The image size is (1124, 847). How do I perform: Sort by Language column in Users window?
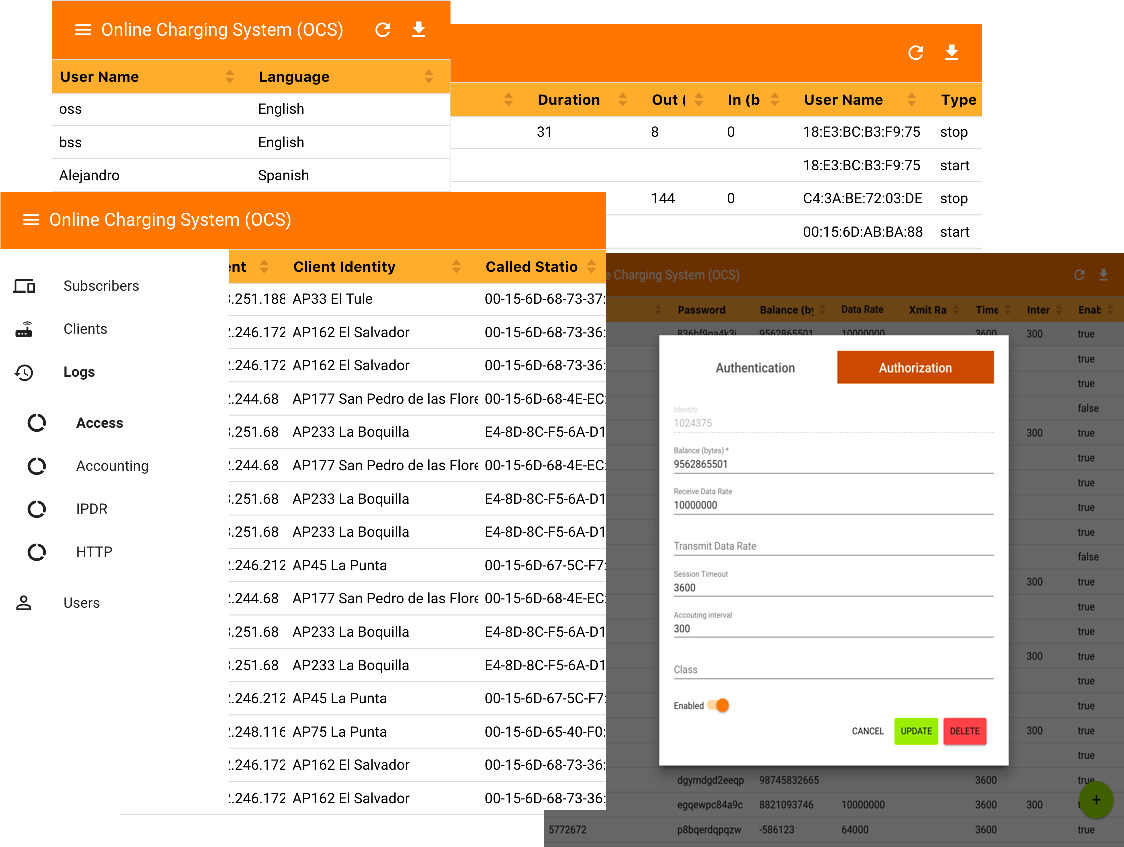click(429, 77)
